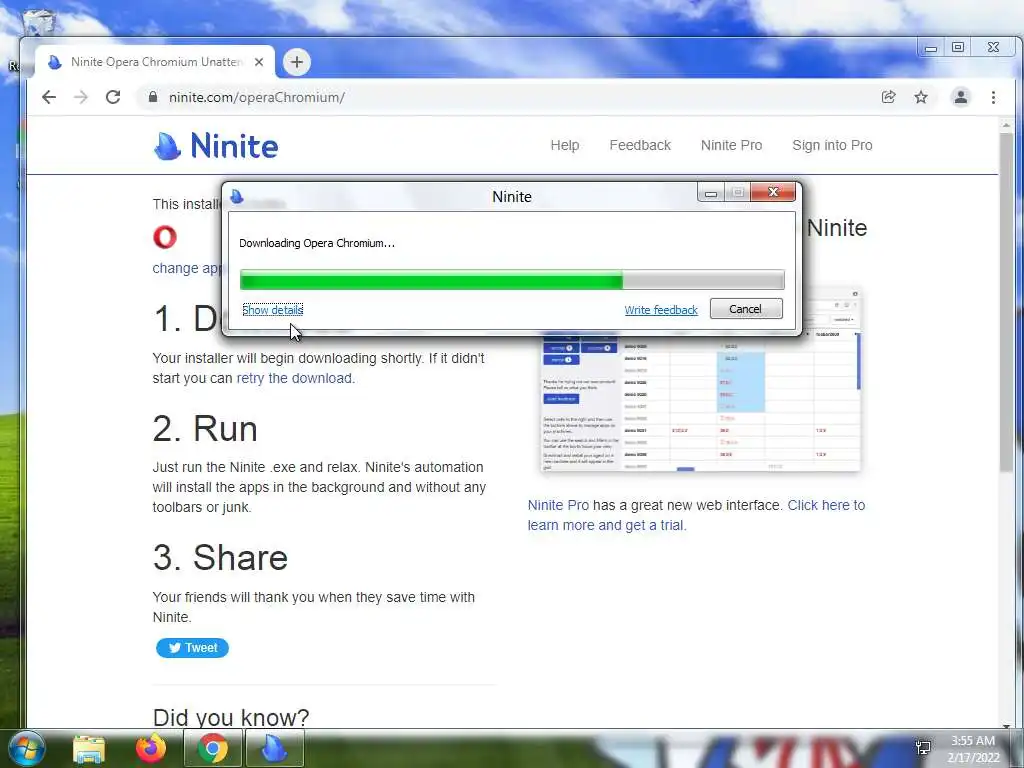This screenshot has width=1024, height=768.
Task: Click the Ninite logo on the page
Action: (216, 146)
